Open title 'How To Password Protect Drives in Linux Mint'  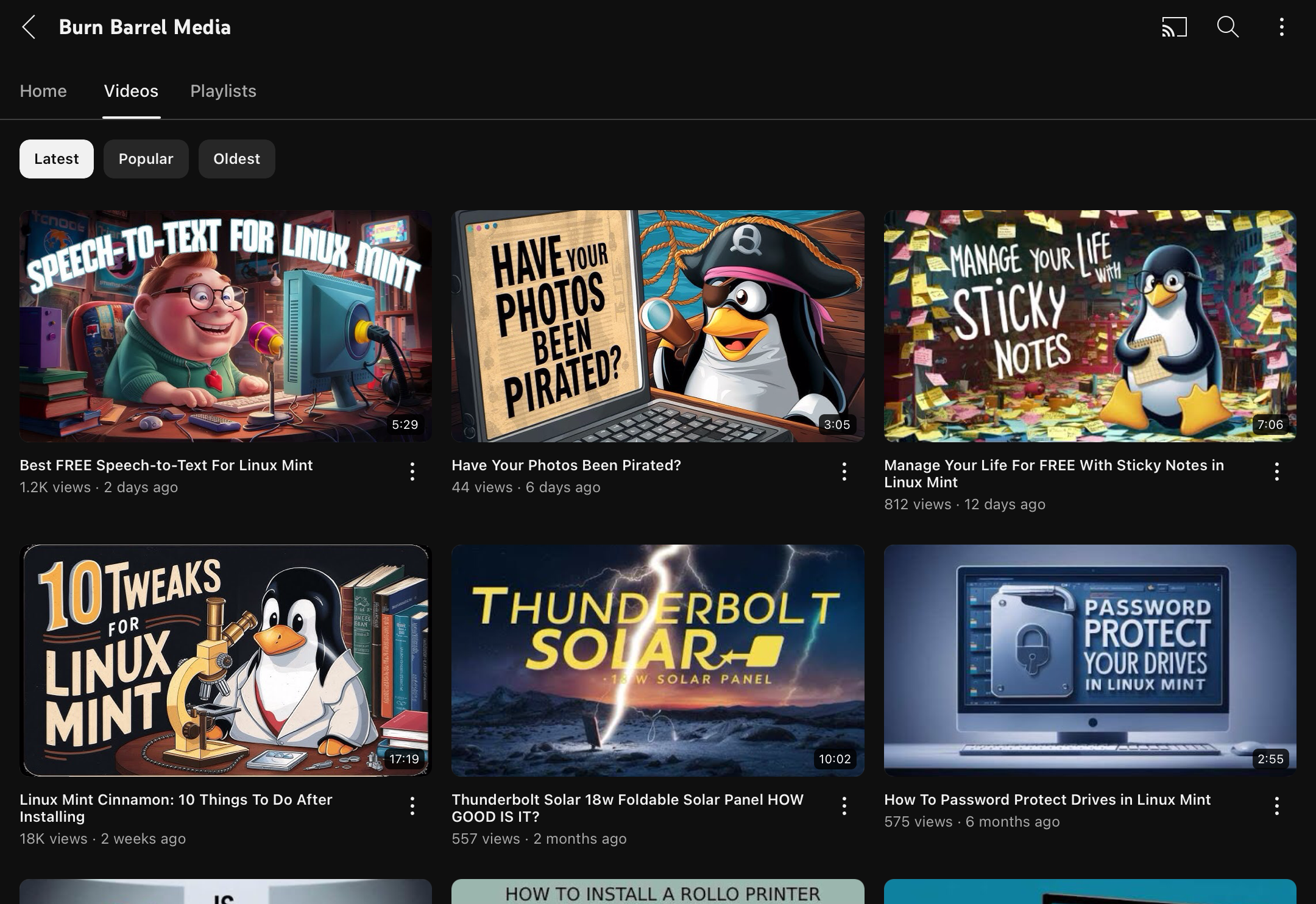[1047, 800]
